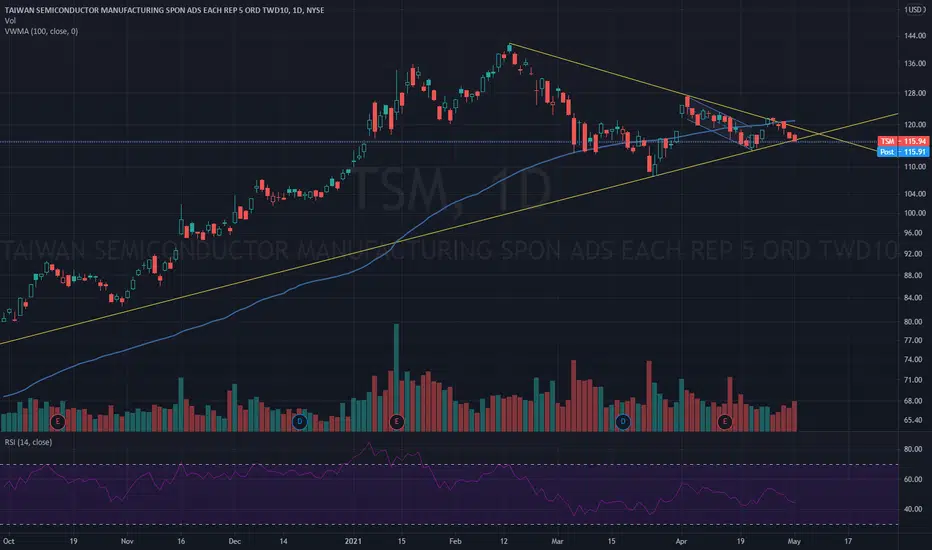Open the earnings marker in mid-April
Viewport: 932px width, 550px height.
(724, 422)
